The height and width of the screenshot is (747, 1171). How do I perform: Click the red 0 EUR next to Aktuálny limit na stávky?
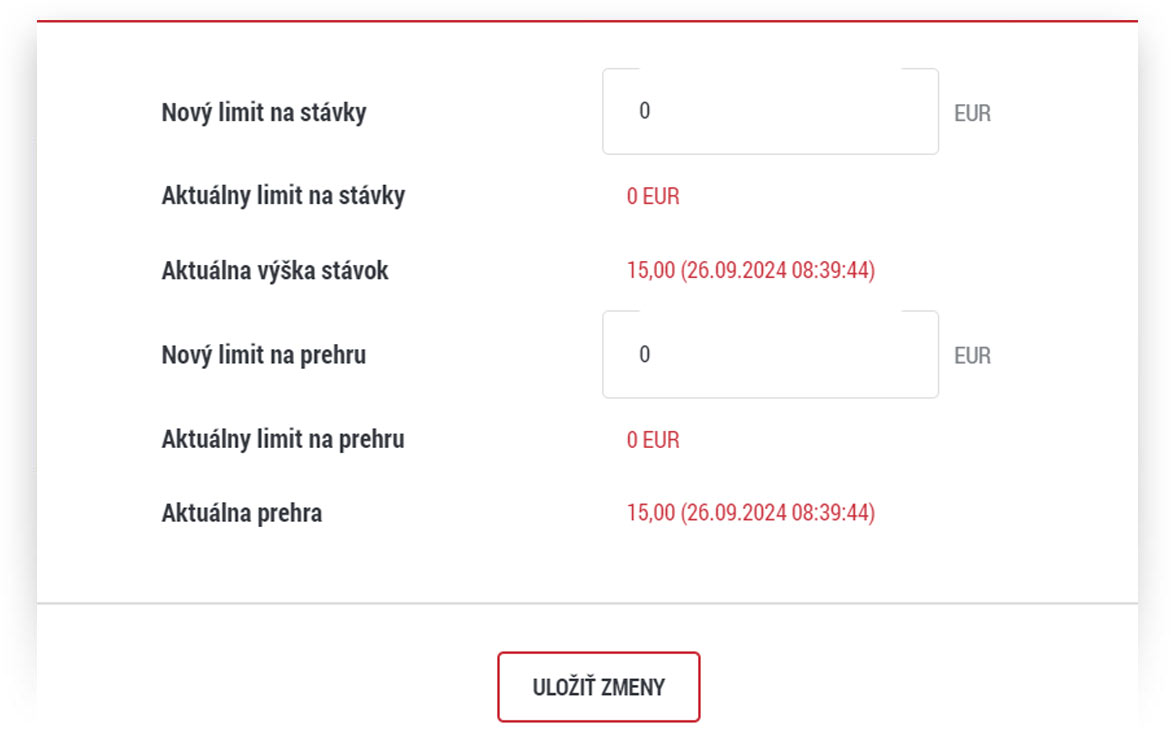click(652, 196)
